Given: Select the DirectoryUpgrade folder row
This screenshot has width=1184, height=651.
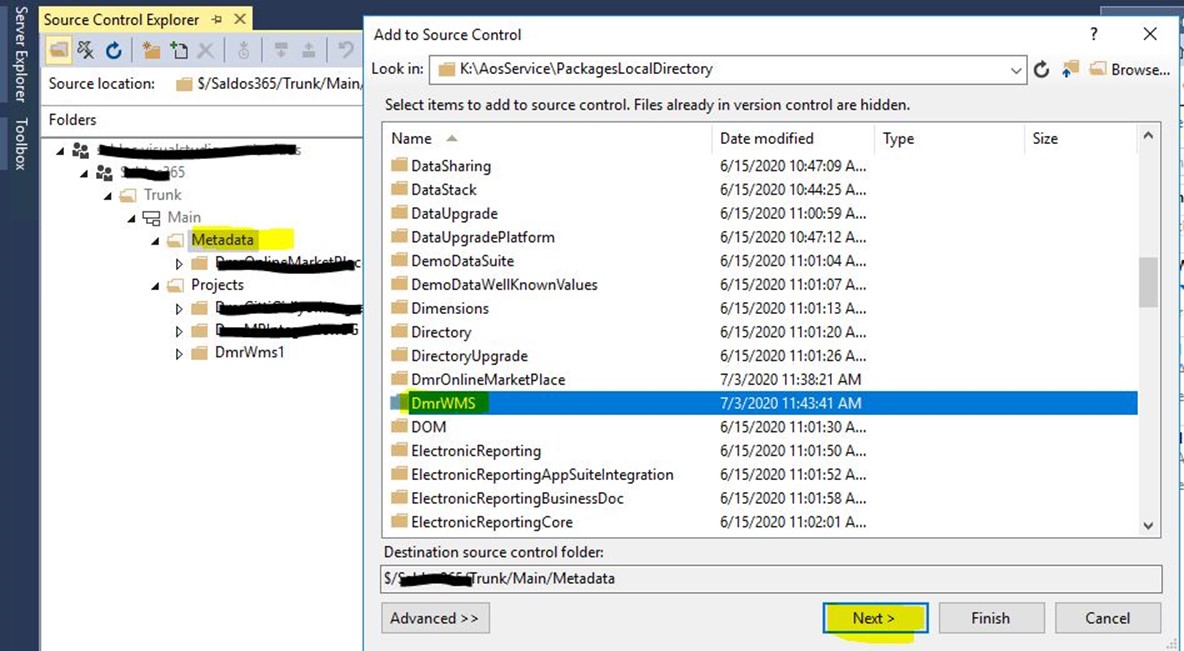Looking at the screenshot, I should click(762, 356).
